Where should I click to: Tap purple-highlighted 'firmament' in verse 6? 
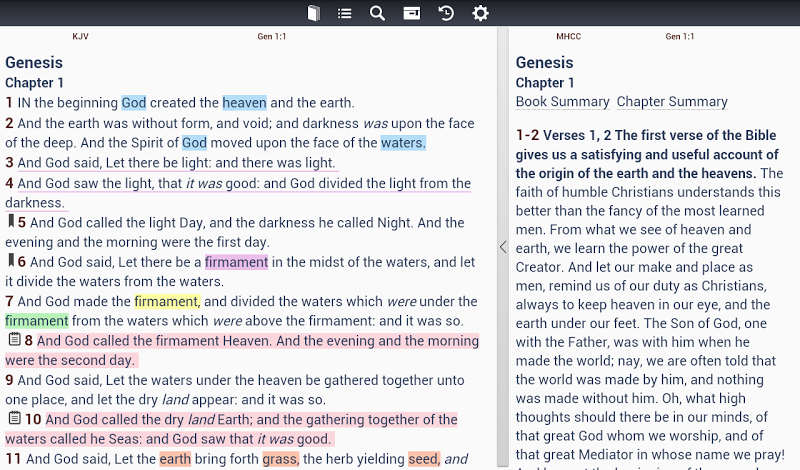click(236, 262)
